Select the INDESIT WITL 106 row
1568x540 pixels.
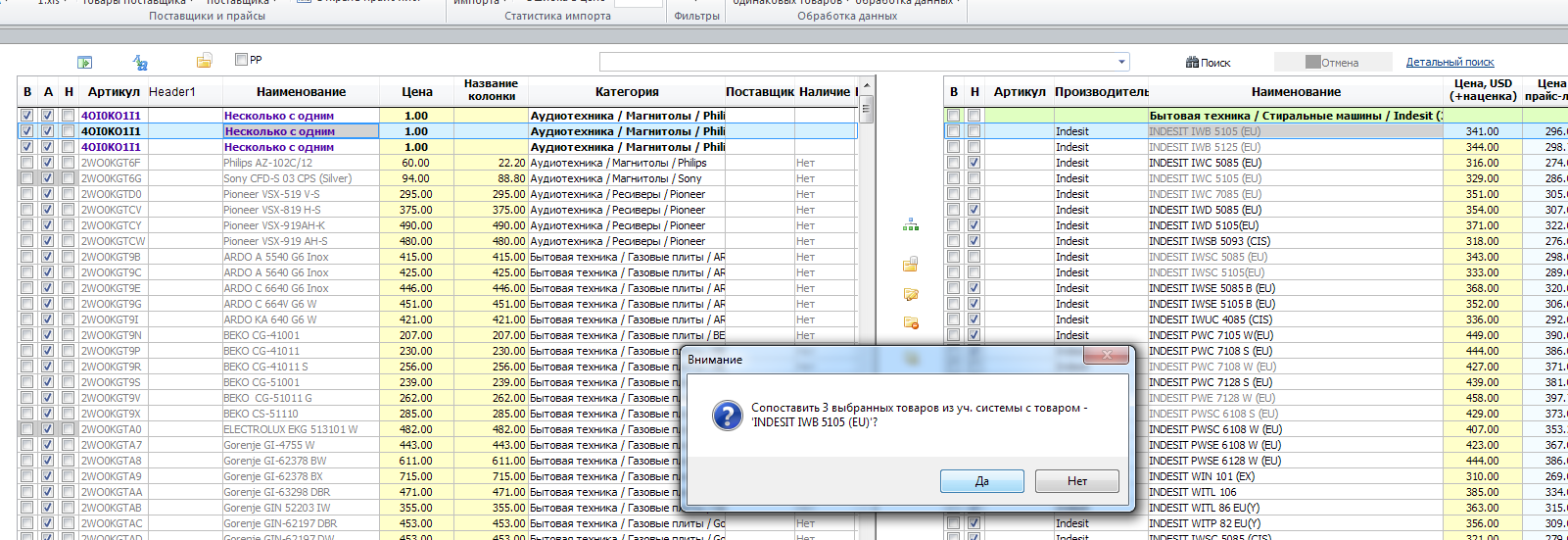(1295, 492)
